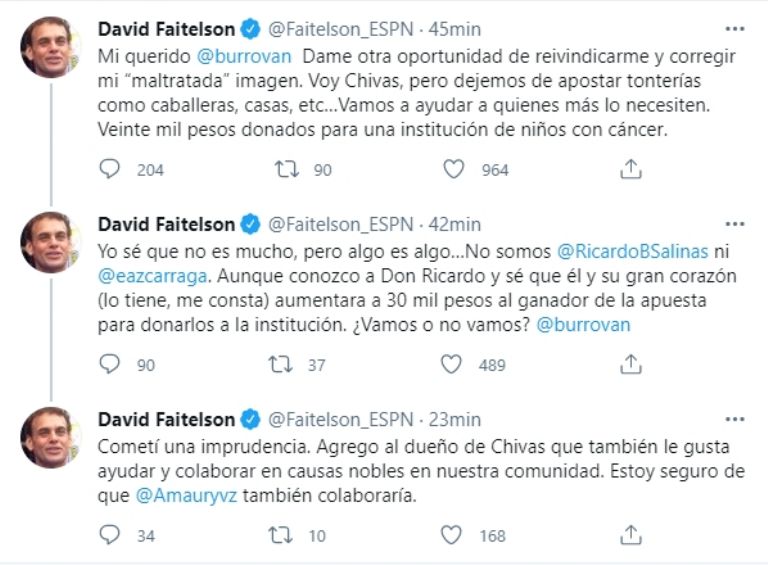Image resolution: width=768 pixels, height=565 pixels.
Task: Retweet the tweet with 10 retweets
Action: click(283, 535)
